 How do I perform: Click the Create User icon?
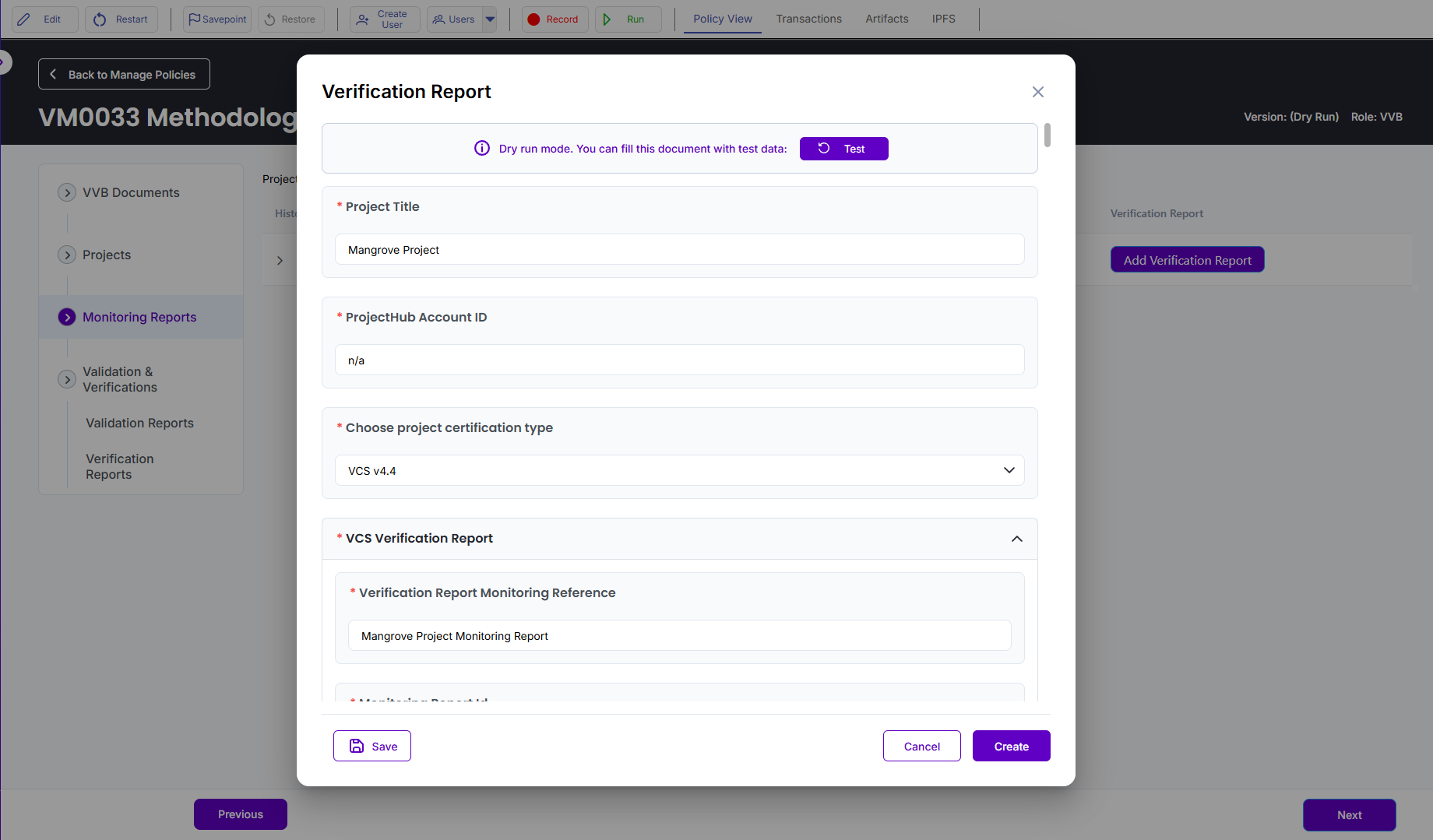(x=363, y=19)
